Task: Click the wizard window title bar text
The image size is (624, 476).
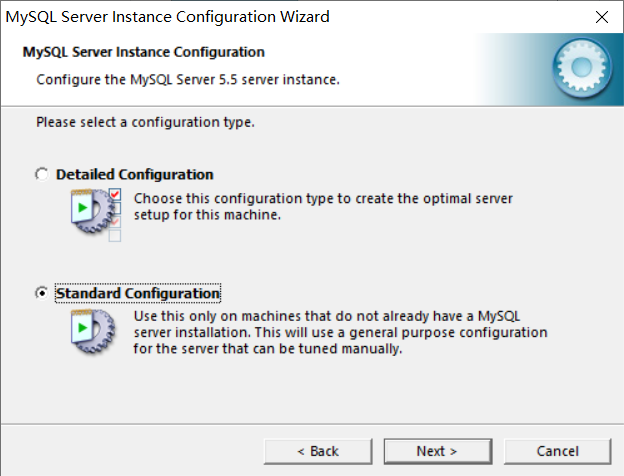Action: [168, 17]
